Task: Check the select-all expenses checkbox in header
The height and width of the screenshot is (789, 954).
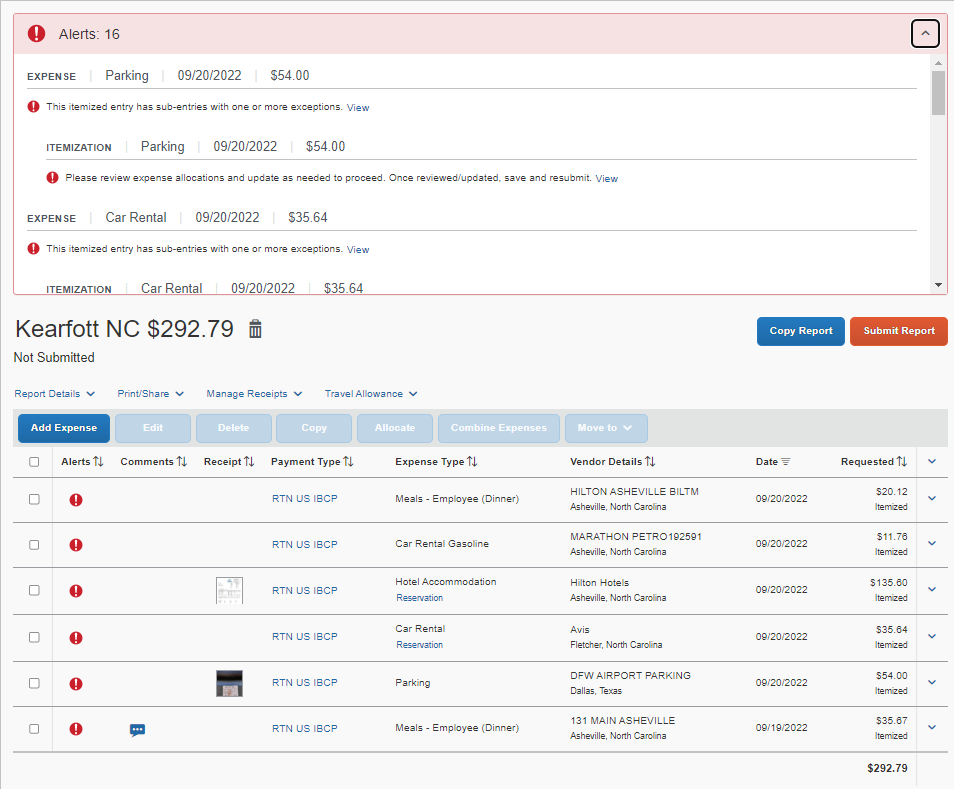Action: click(x=34, y=462)
